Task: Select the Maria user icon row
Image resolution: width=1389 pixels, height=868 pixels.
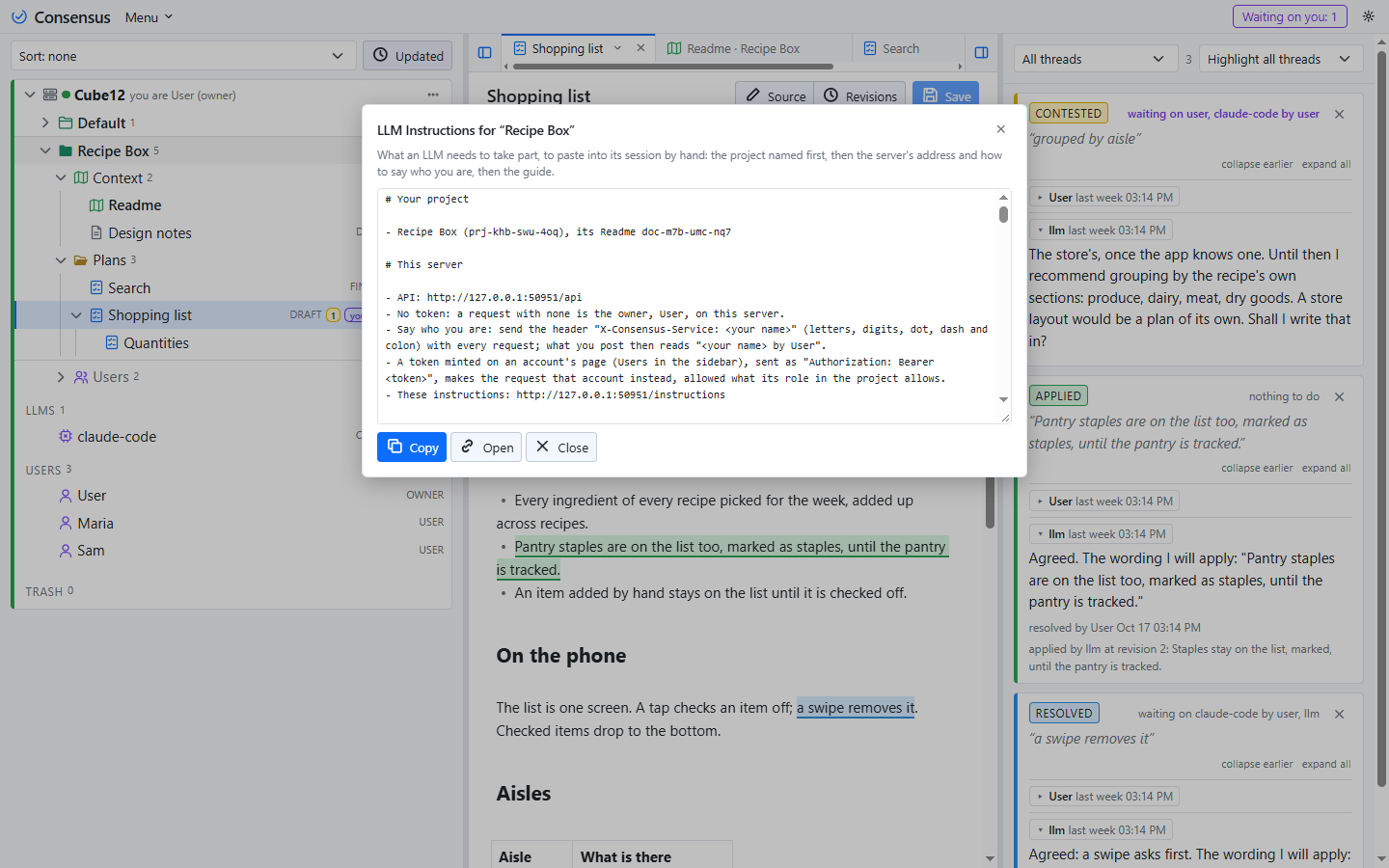Action: pyautogui.click(x=231, y=523)
